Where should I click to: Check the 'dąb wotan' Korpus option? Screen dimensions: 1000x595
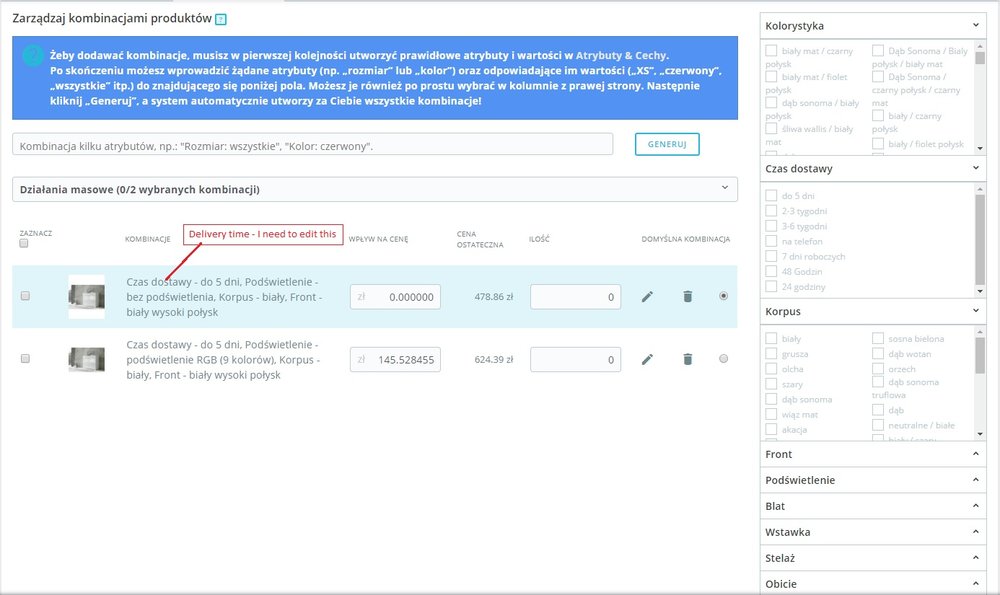pyautogui.click(x=878, y=353)
